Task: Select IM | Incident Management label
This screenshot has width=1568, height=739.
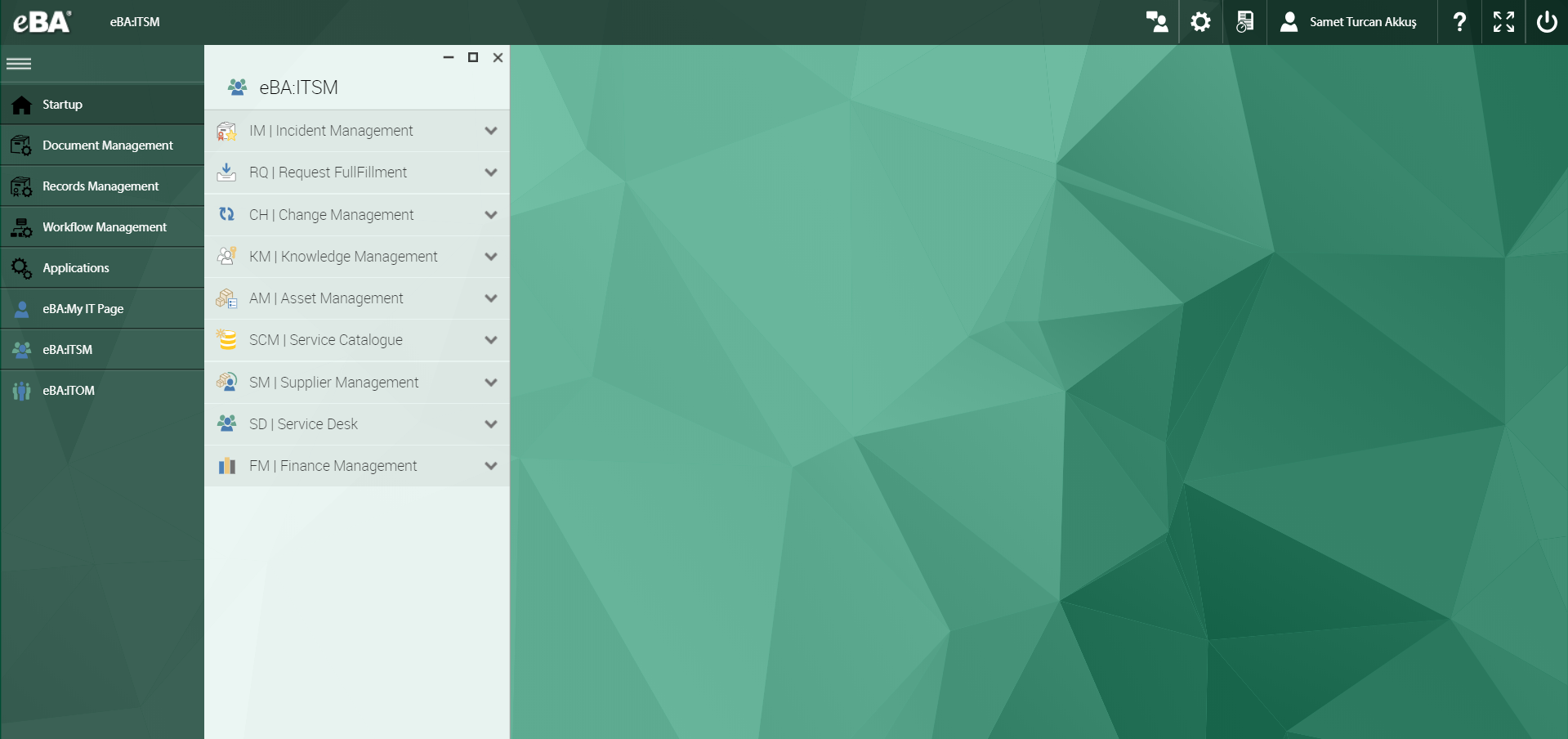Action: (x=331, y=131)
